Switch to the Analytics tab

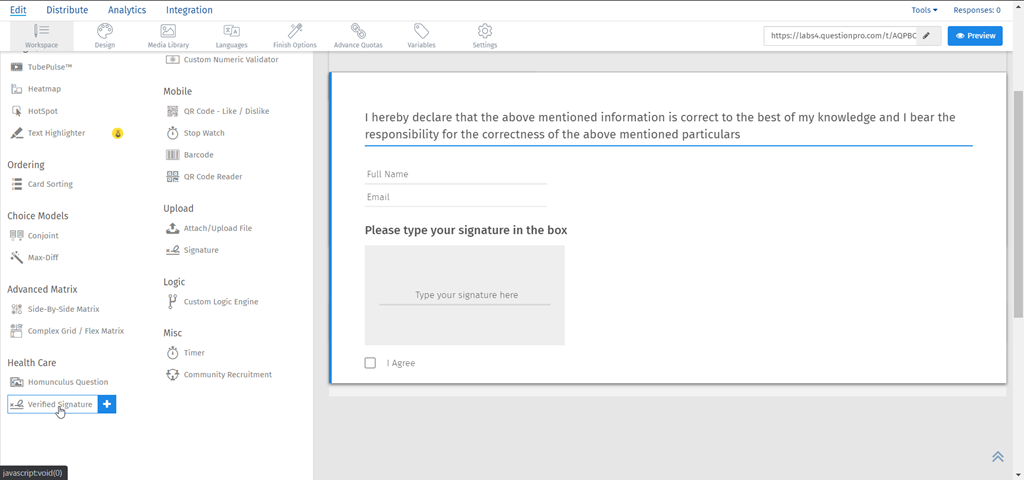click(127, 10)
